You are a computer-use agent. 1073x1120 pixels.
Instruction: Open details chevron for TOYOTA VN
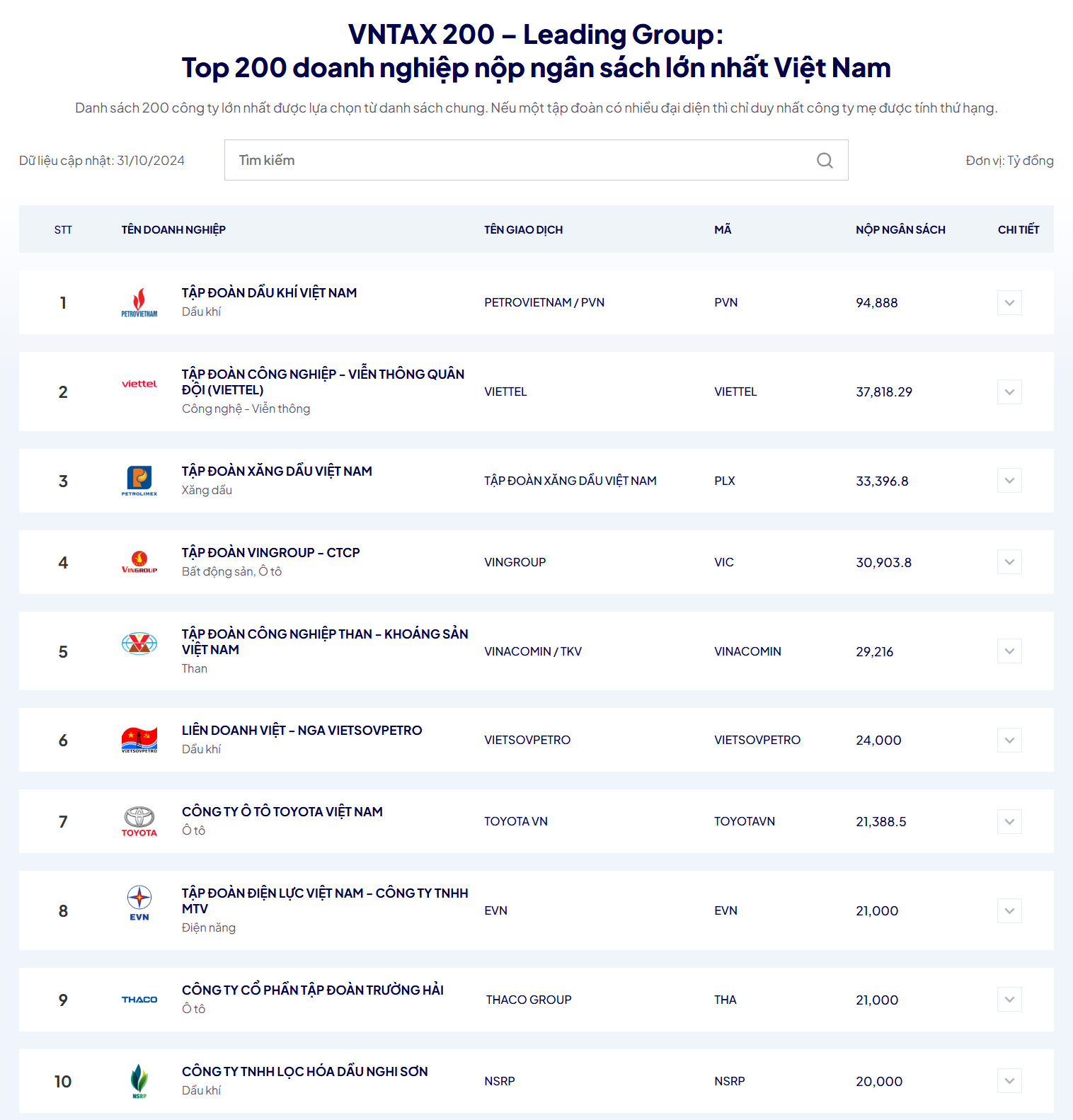[1009, 821]
